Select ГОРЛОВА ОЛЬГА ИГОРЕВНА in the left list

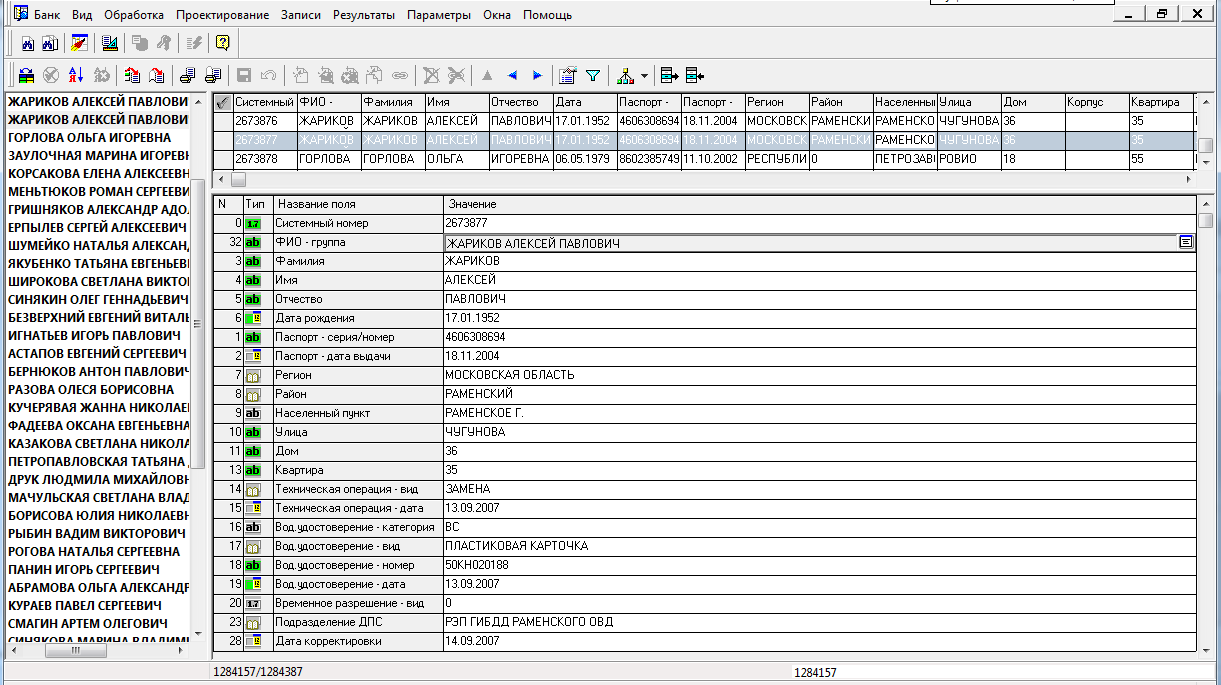pyautogui.click(x=90, y=137)
